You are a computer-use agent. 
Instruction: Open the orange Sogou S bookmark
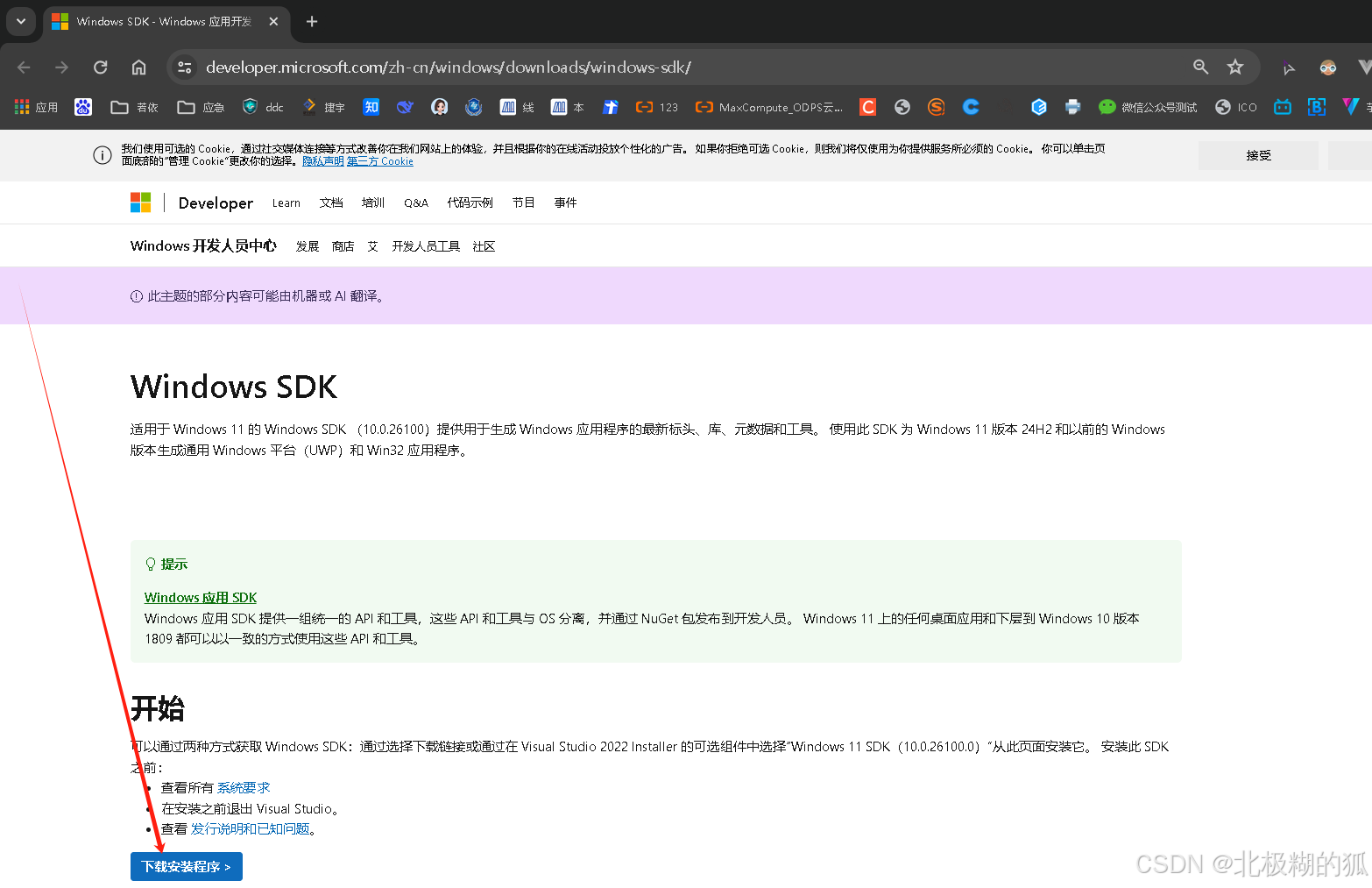pyautogui.click(x=937, y=107)
